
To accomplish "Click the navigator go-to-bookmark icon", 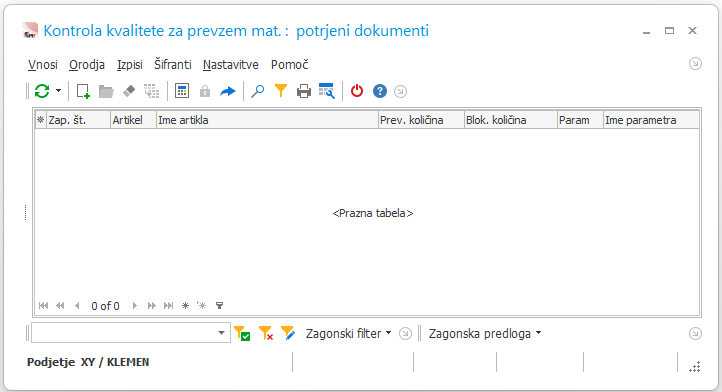I will click(202, 305).
